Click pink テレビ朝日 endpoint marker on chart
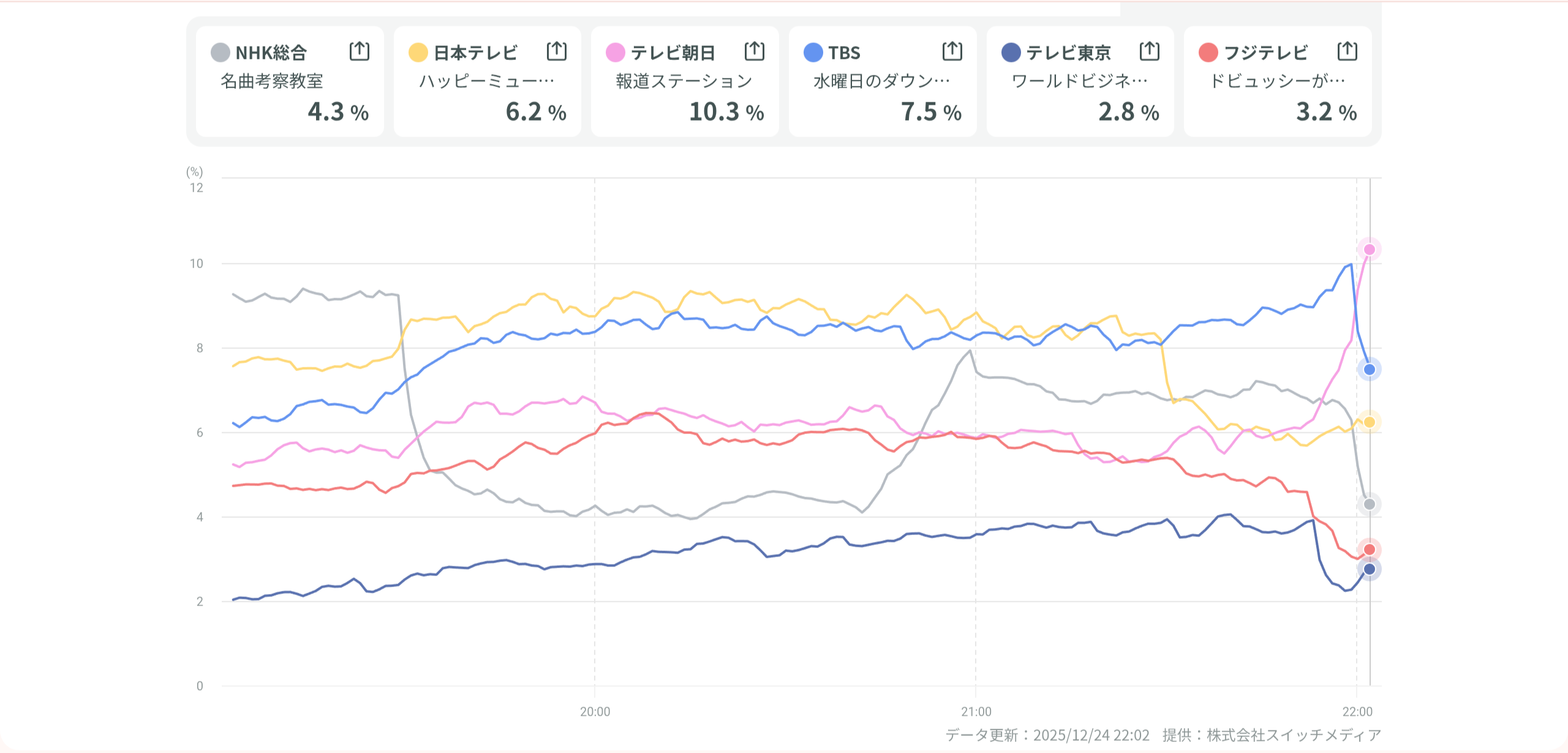This screenshot has height=753, width=1568. [x=1370, y=249]
